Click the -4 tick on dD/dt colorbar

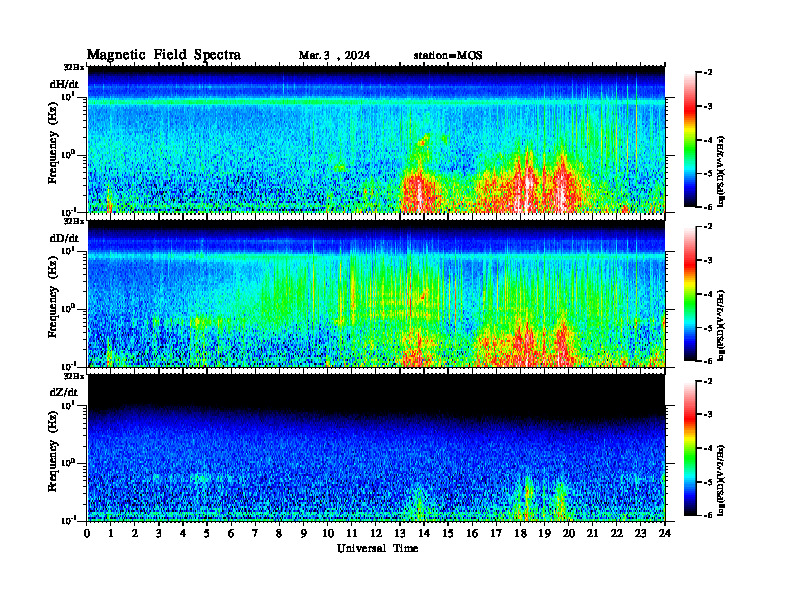coord(709,294)
